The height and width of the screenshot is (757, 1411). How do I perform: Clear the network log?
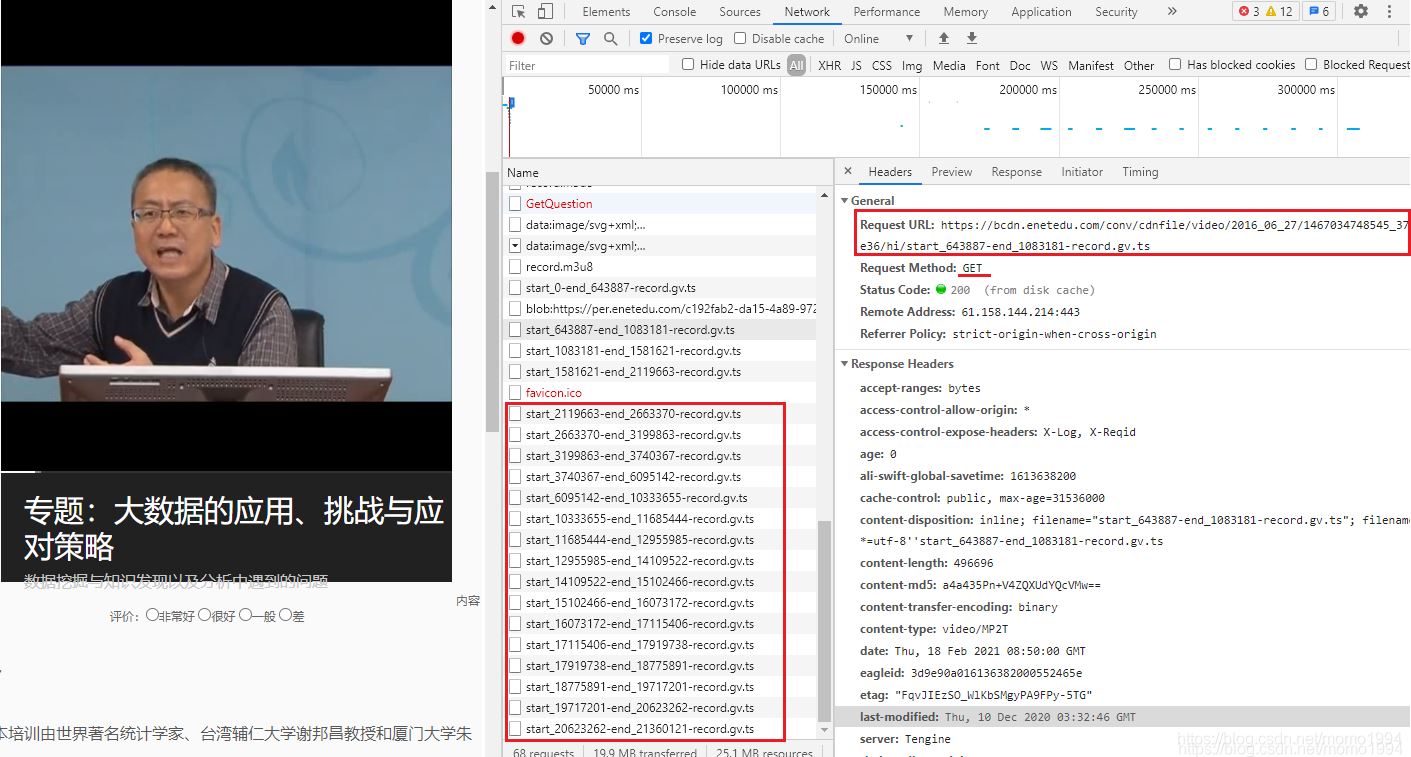point(546,39)
